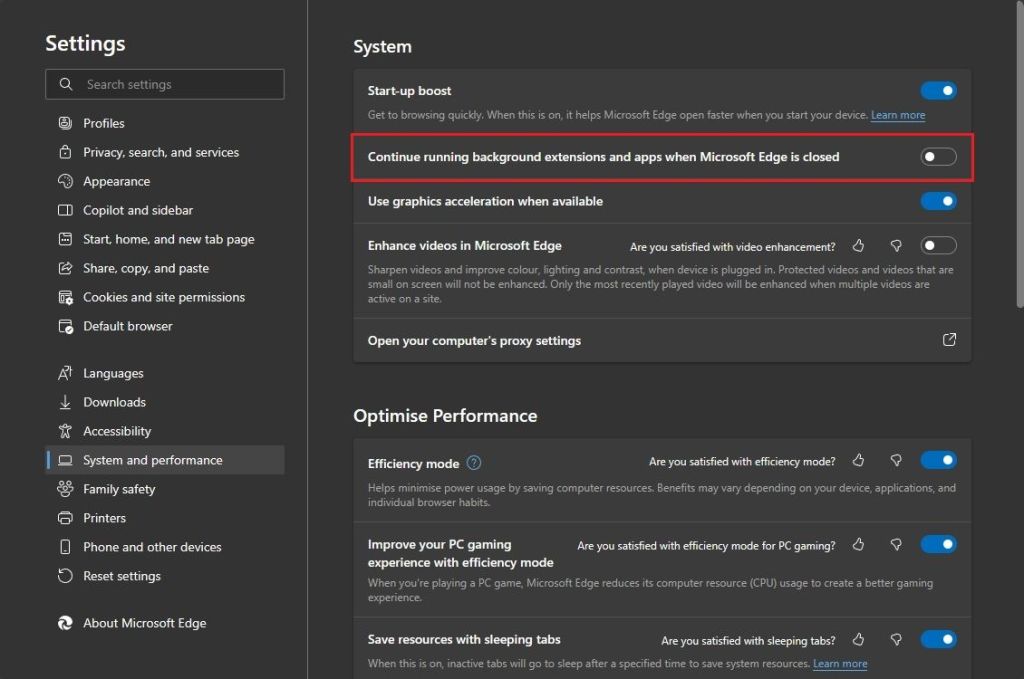Click the external link icon for proxy settings
The image size is (1024, 679).
point(949,340)
